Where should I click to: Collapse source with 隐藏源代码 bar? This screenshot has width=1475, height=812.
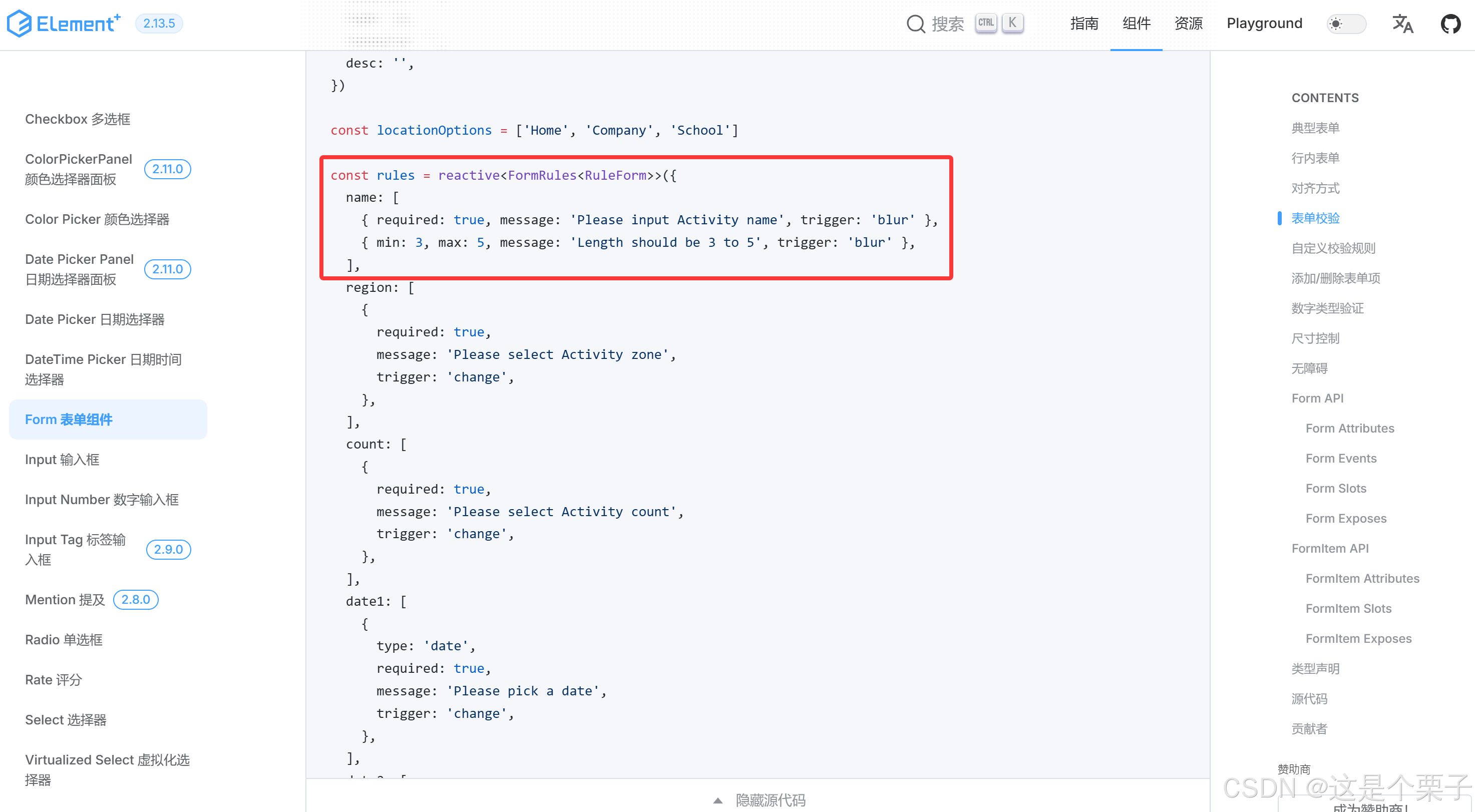pyautogui.click(x=770, y=799)
